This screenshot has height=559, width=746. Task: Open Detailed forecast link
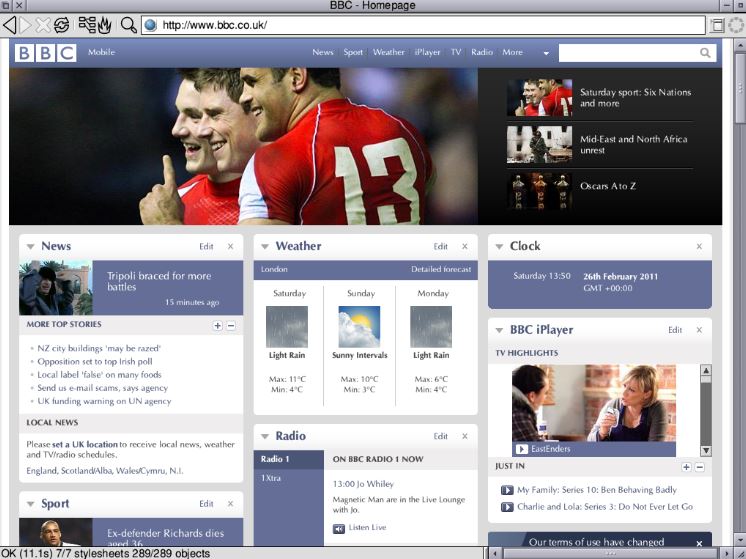pos(441,269)
